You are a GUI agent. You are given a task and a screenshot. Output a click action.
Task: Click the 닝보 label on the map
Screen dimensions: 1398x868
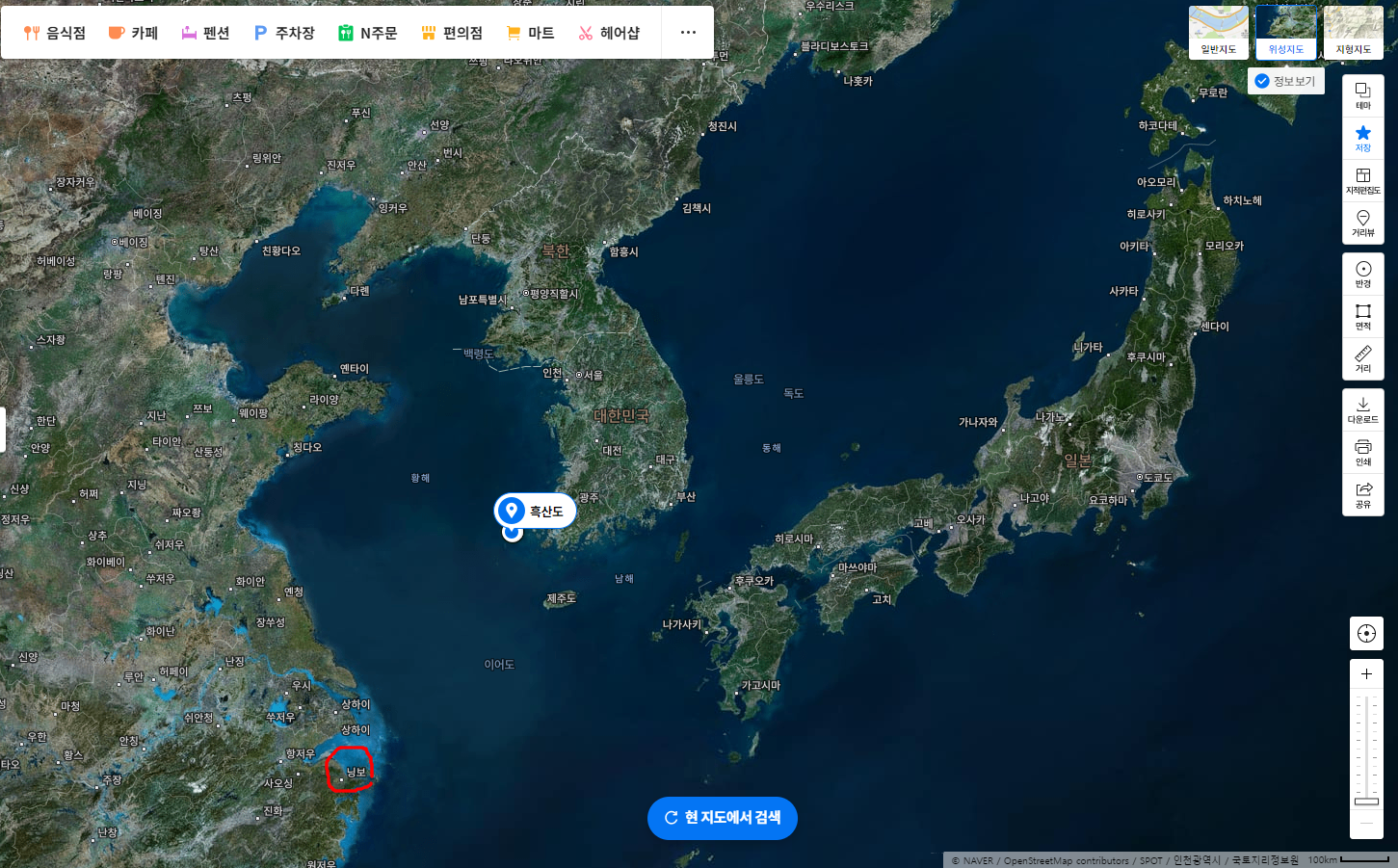tap(355, 773)
